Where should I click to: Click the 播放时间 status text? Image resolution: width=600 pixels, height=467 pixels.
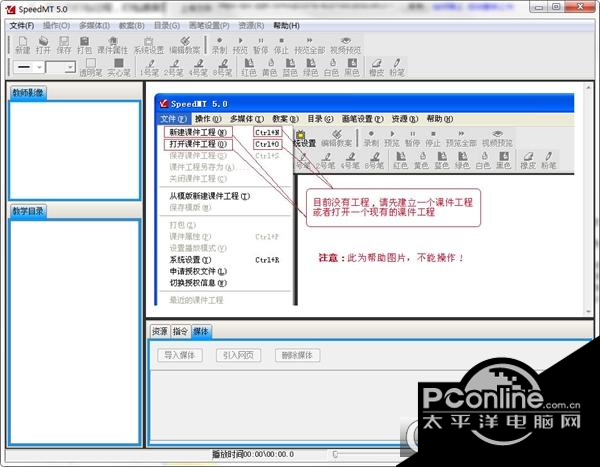(253, 454)
